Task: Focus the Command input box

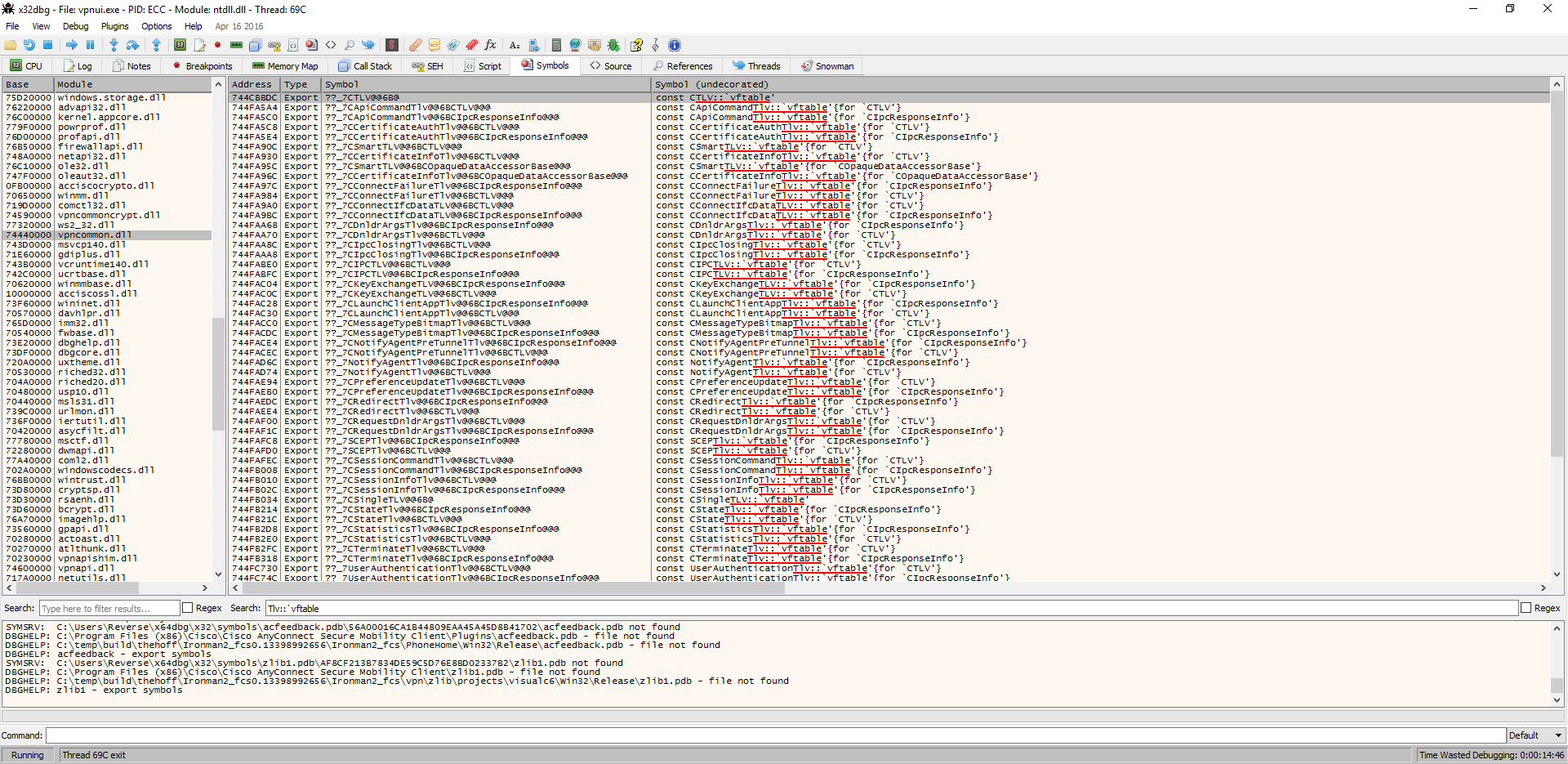Action: (x=775, y=735)
